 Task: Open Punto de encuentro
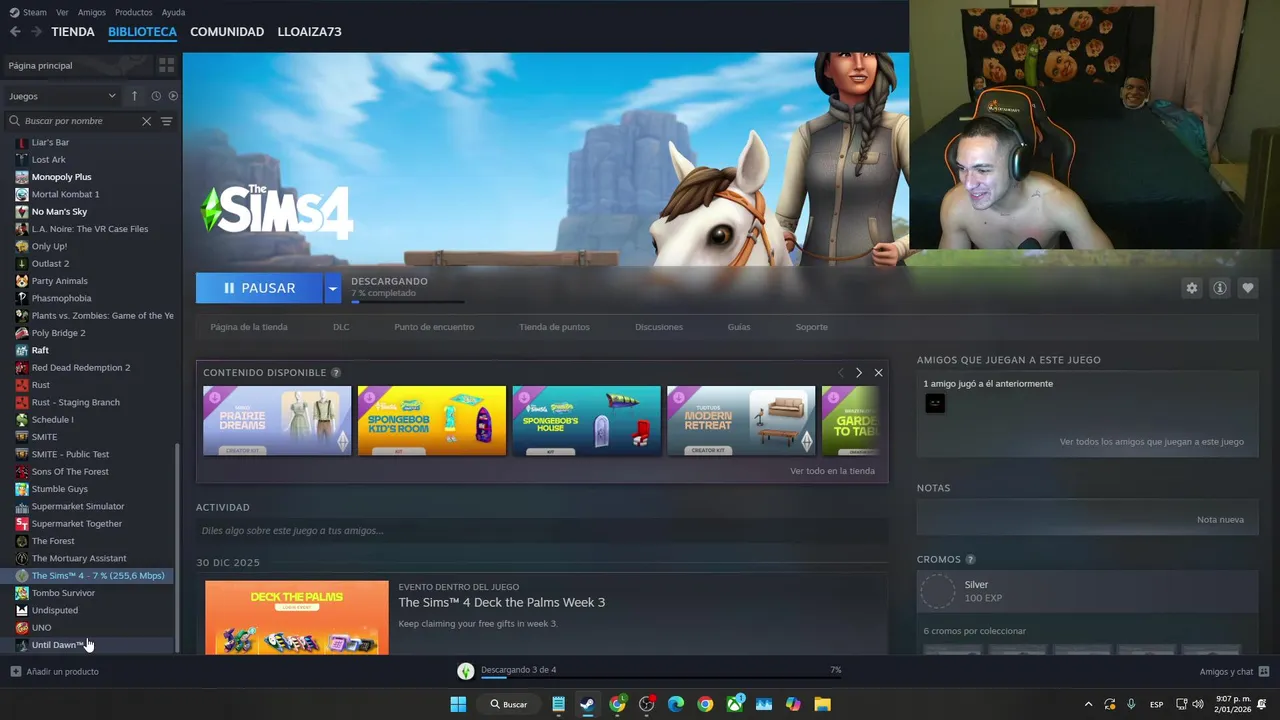[x=434, y=327]
